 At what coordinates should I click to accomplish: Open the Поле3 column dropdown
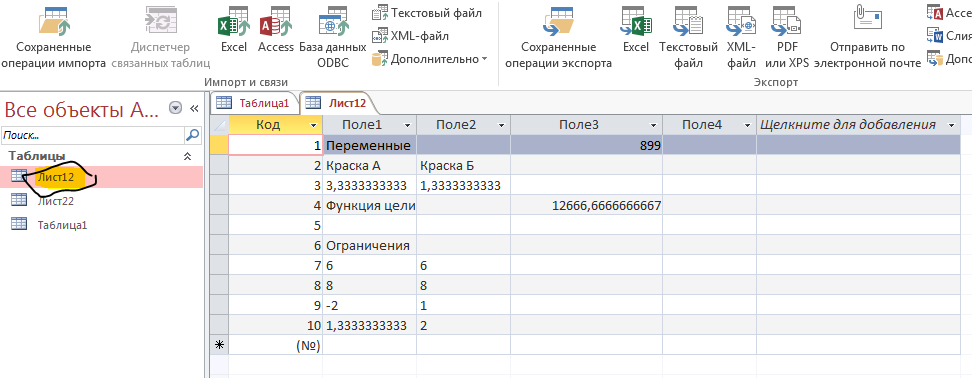653,125
